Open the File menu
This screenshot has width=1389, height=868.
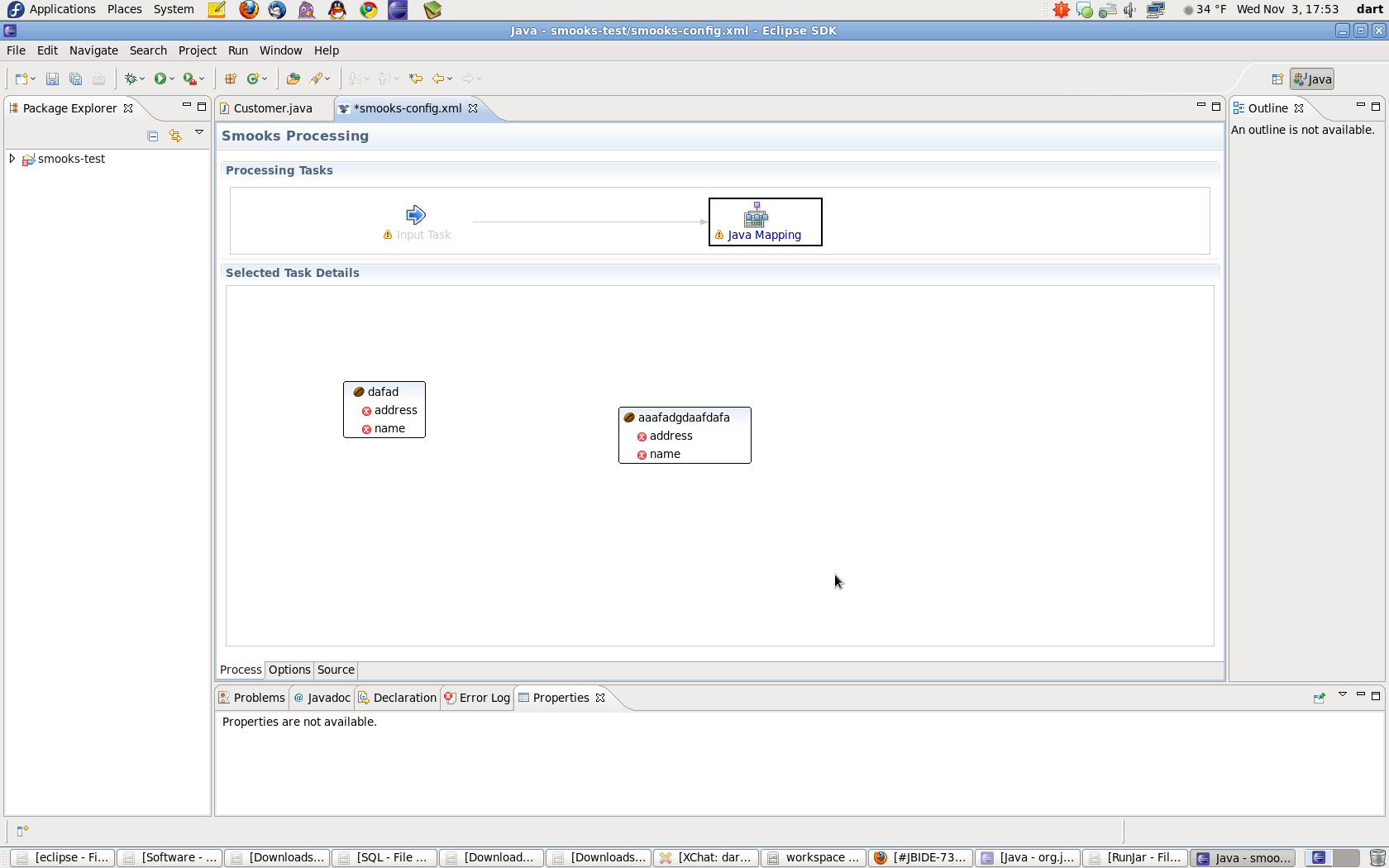[16, 50]
